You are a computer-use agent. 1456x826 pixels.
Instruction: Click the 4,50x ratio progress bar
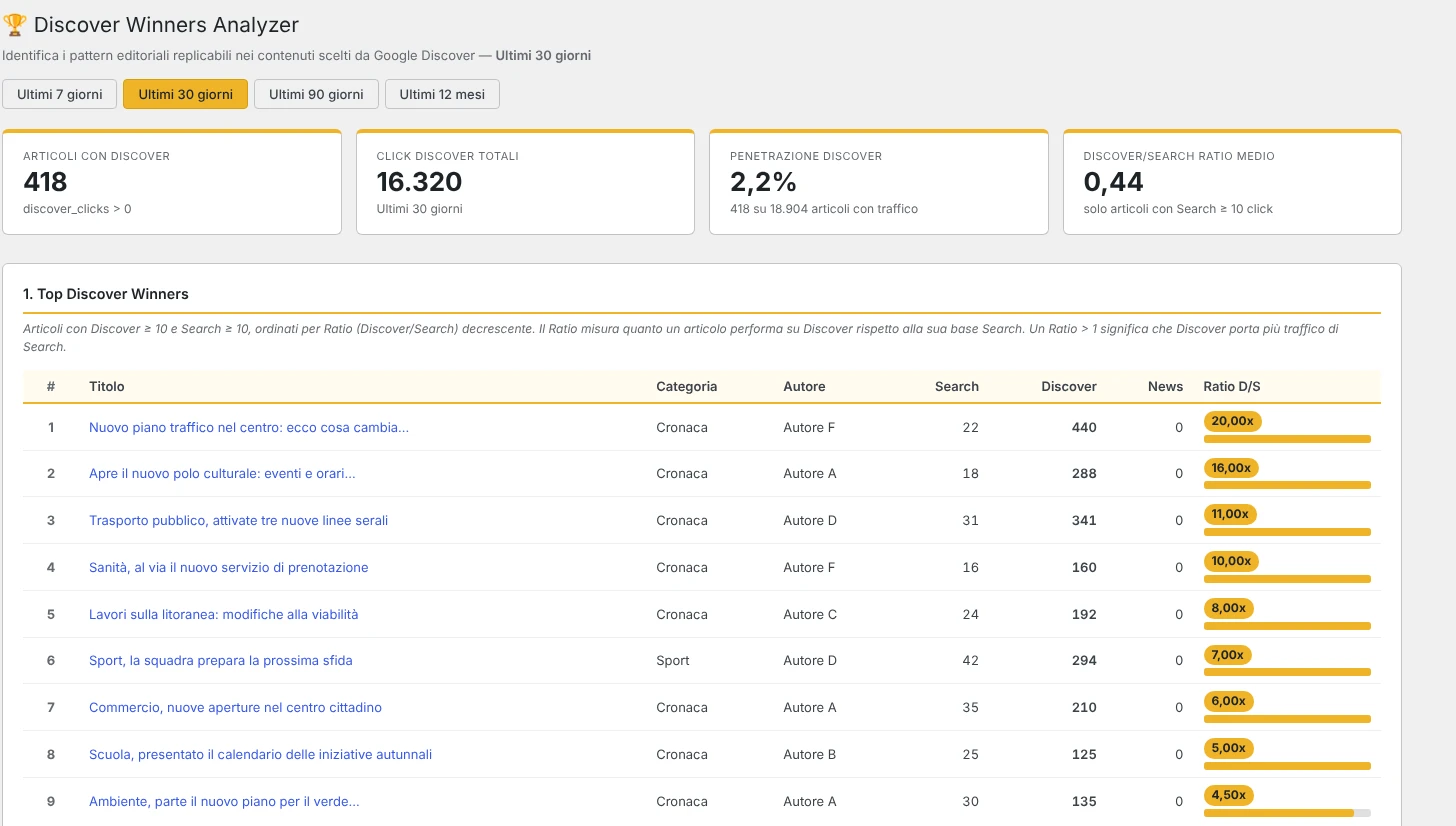click(x=1287, y=813)
